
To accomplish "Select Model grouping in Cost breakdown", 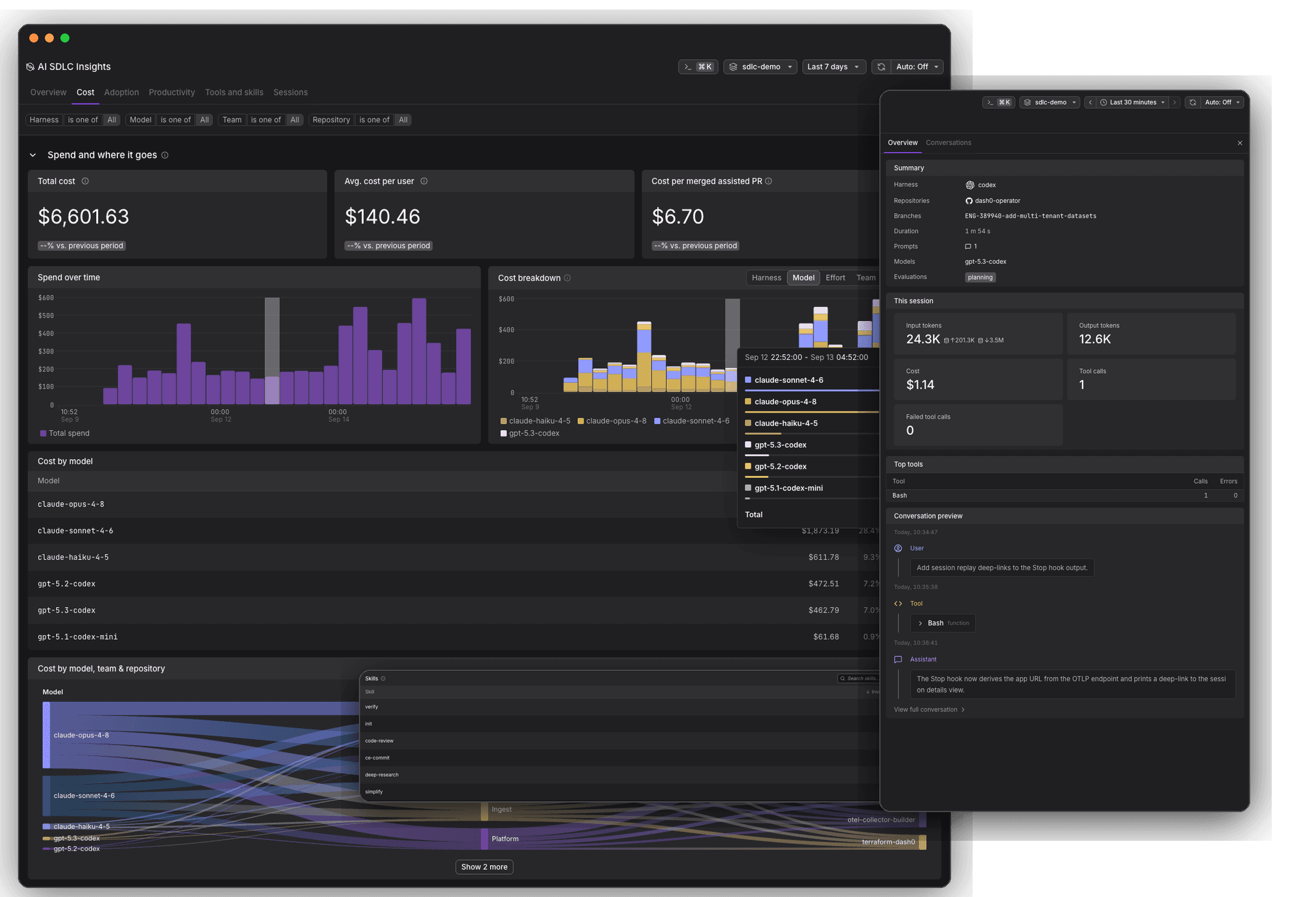I will click(803, 278).
